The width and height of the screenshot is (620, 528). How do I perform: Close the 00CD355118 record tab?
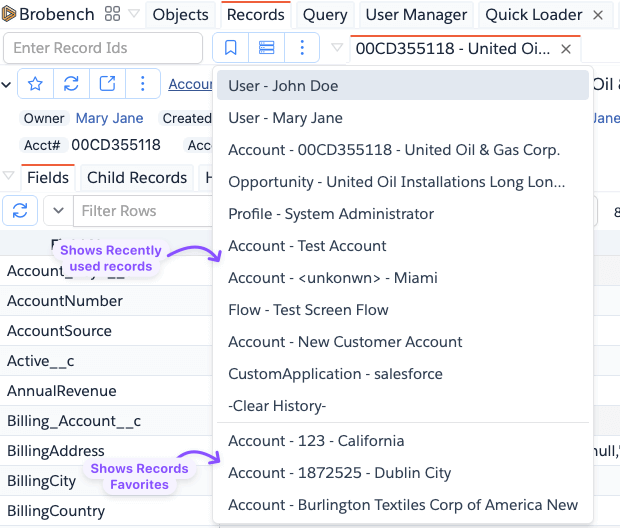tap(566, 49)
